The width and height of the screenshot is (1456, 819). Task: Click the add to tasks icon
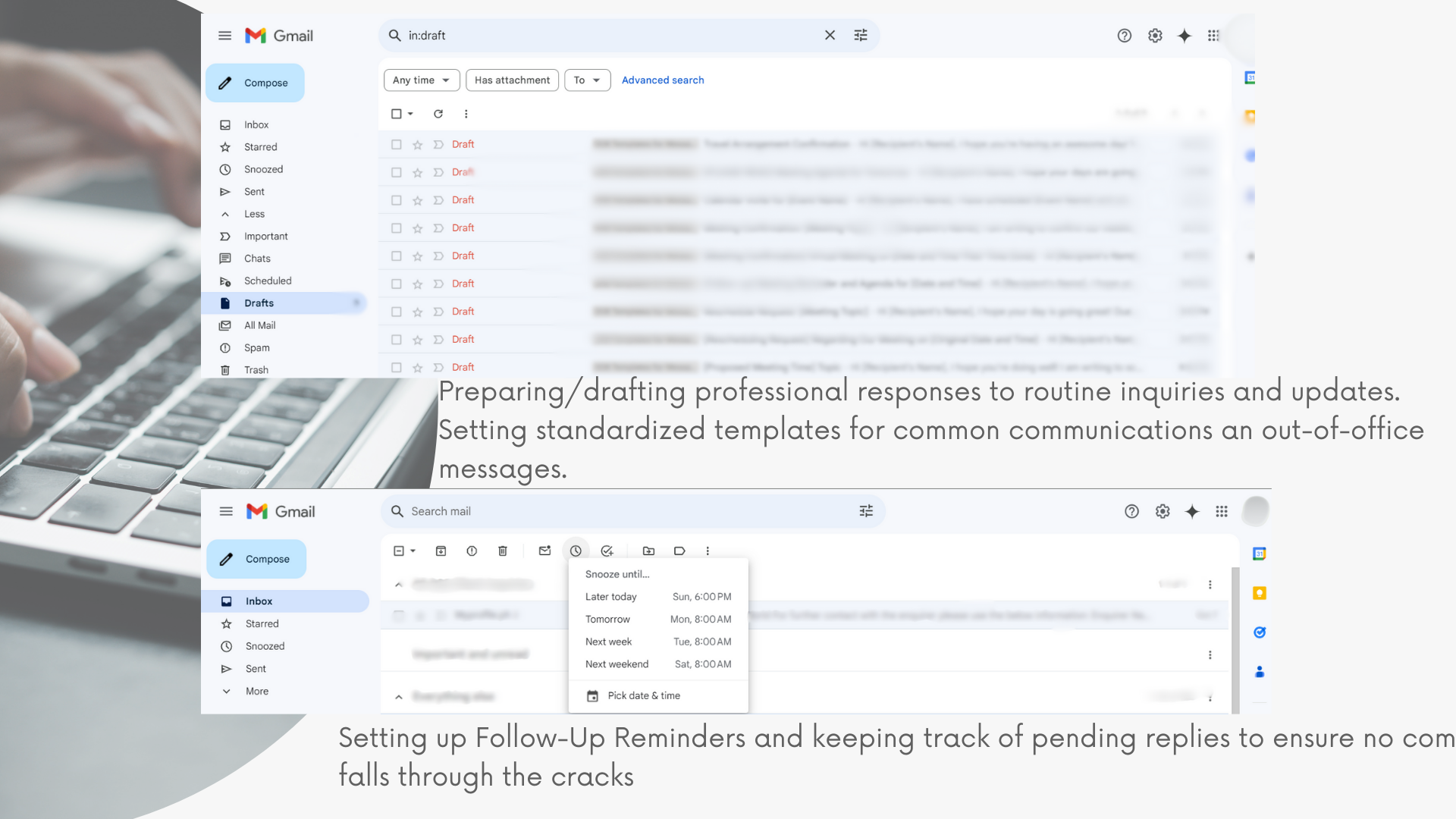coord(607,551)
